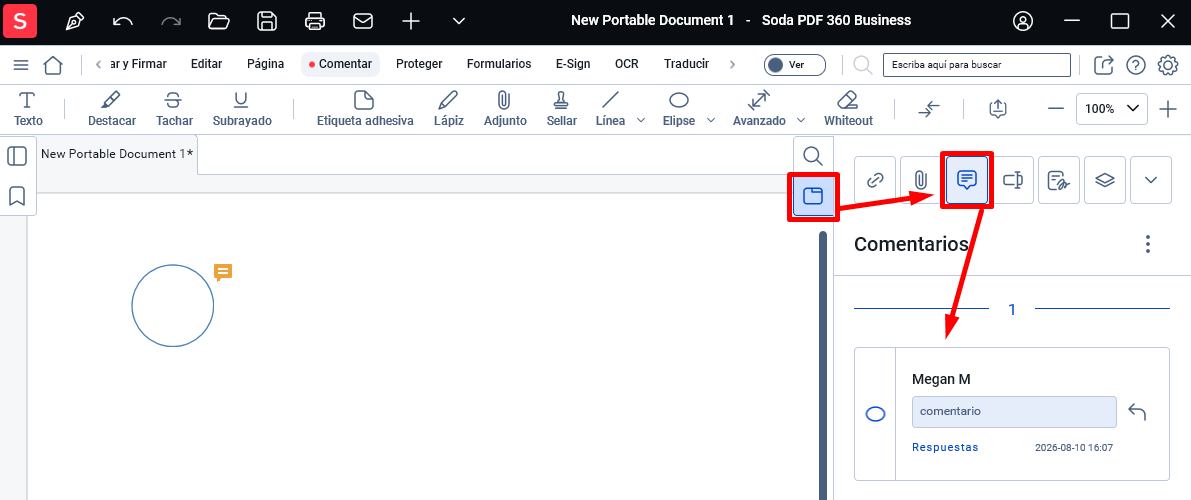Switch to the Proteger tab
The width and height of the screenshot is (1191, 500).
[x=419, y=64]
